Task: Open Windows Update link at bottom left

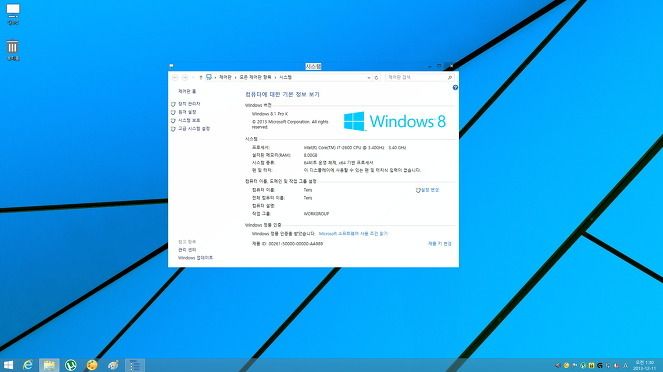Action: pos(195,258)
